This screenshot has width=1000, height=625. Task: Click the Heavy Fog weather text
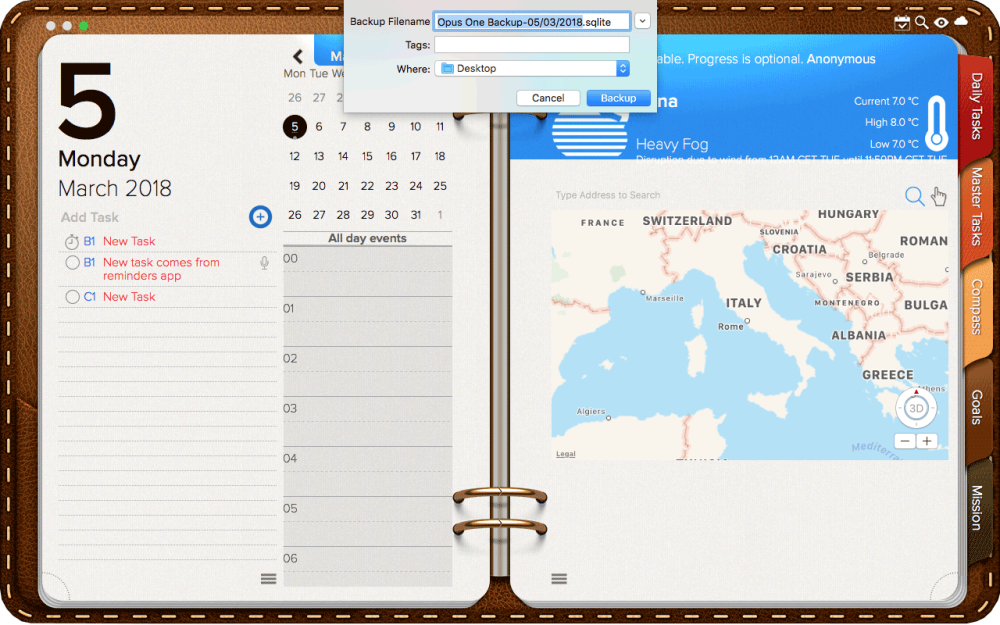click(672, 144)
